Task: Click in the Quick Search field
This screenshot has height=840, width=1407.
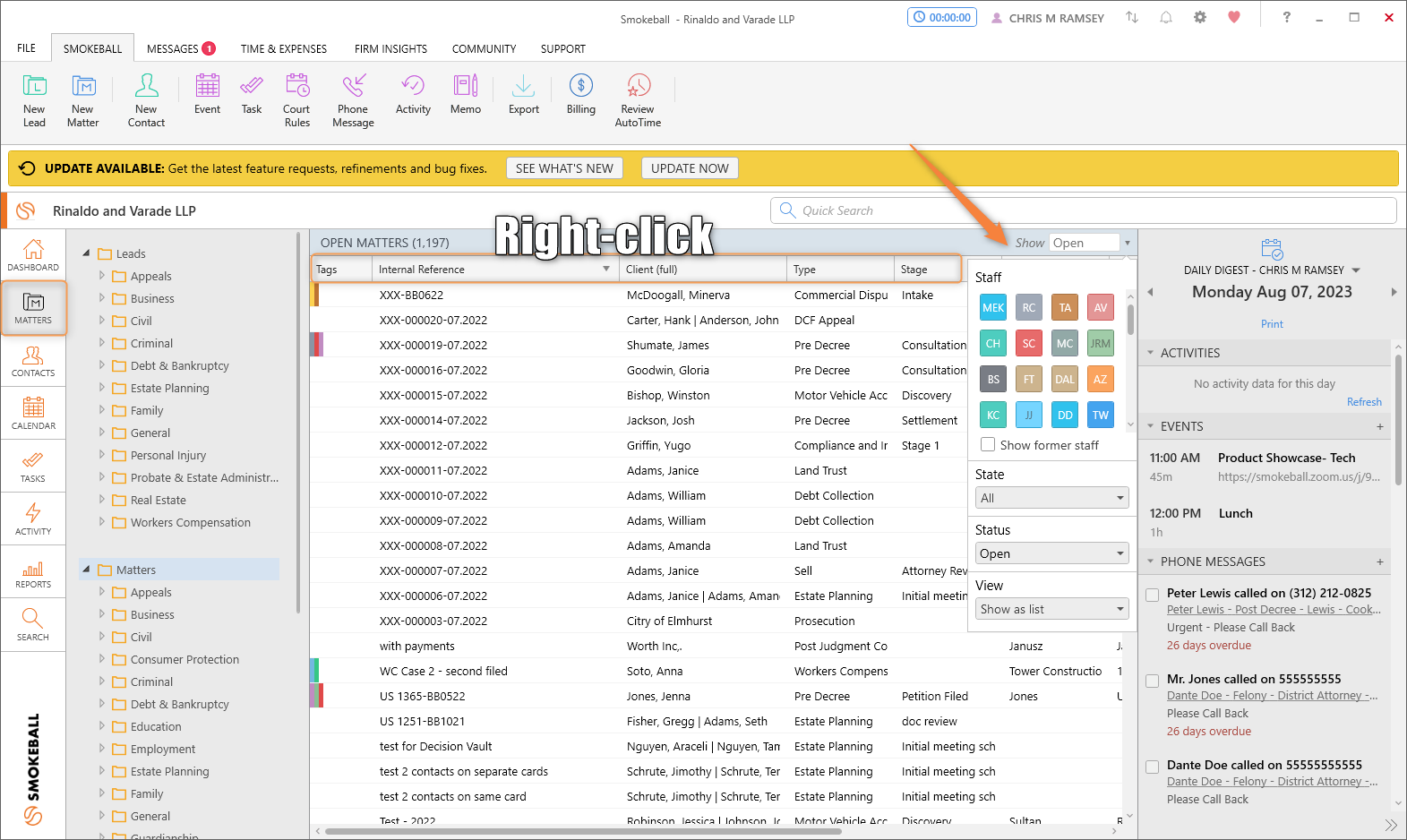Action: [1084, 210]
